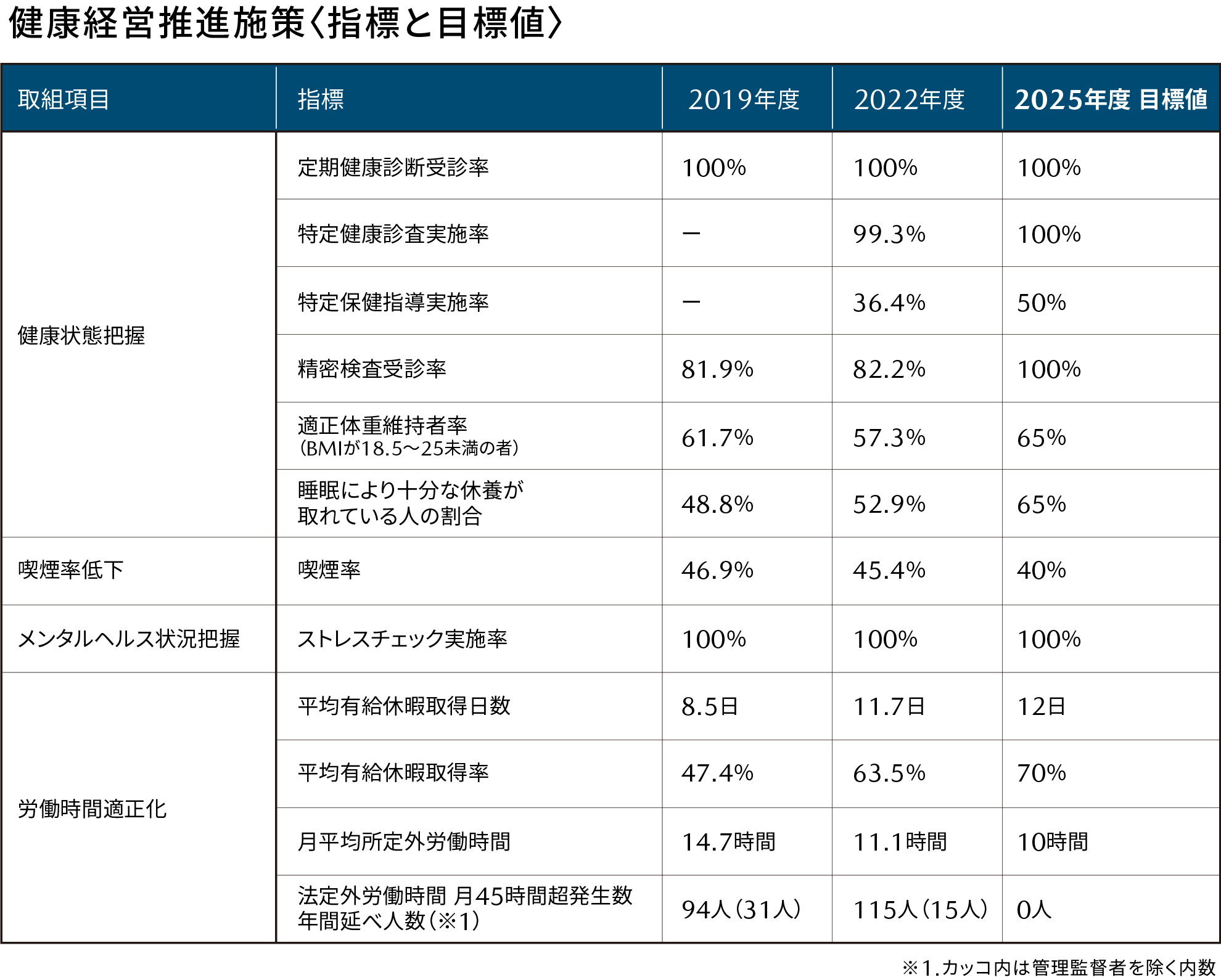Select the 0人 target value

[x=1034, y=909]
